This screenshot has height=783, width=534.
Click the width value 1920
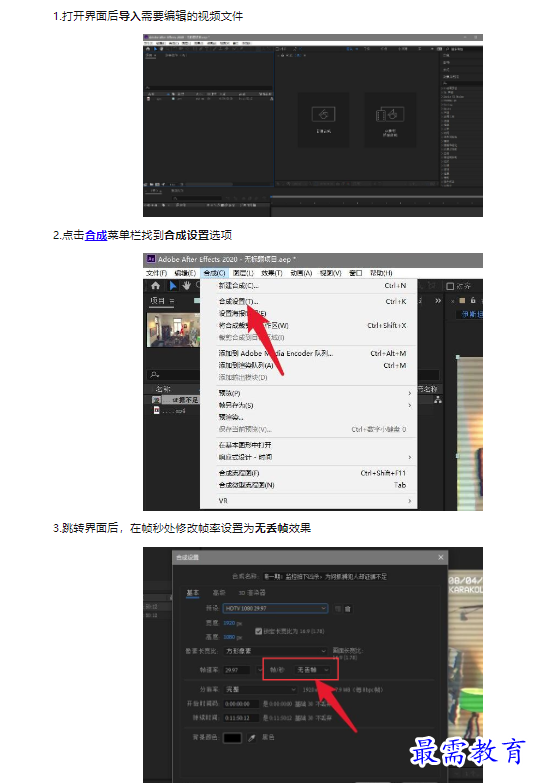coord(229,623)
